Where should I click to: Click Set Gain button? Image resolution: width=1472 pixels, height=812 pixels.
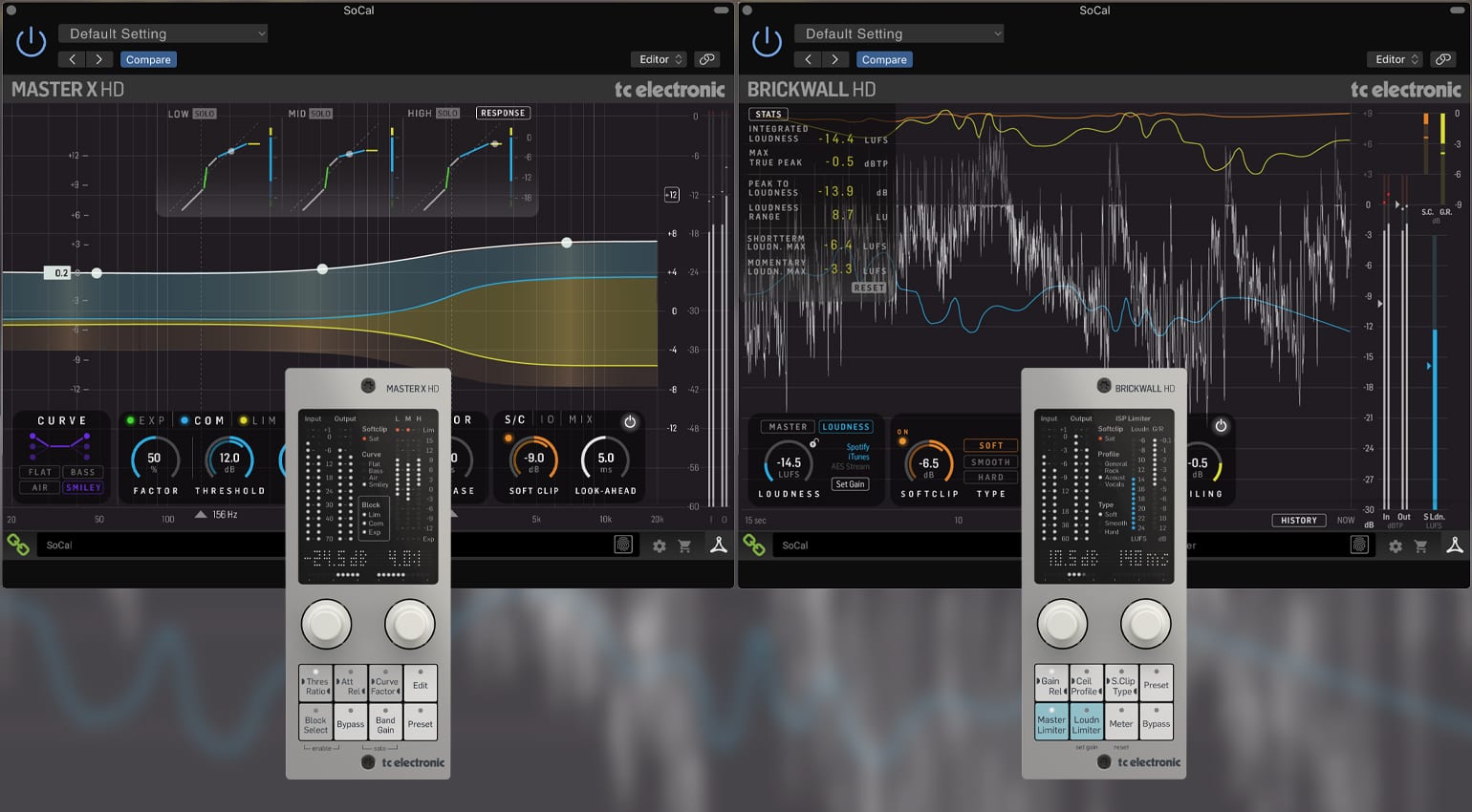click(850, 484)
